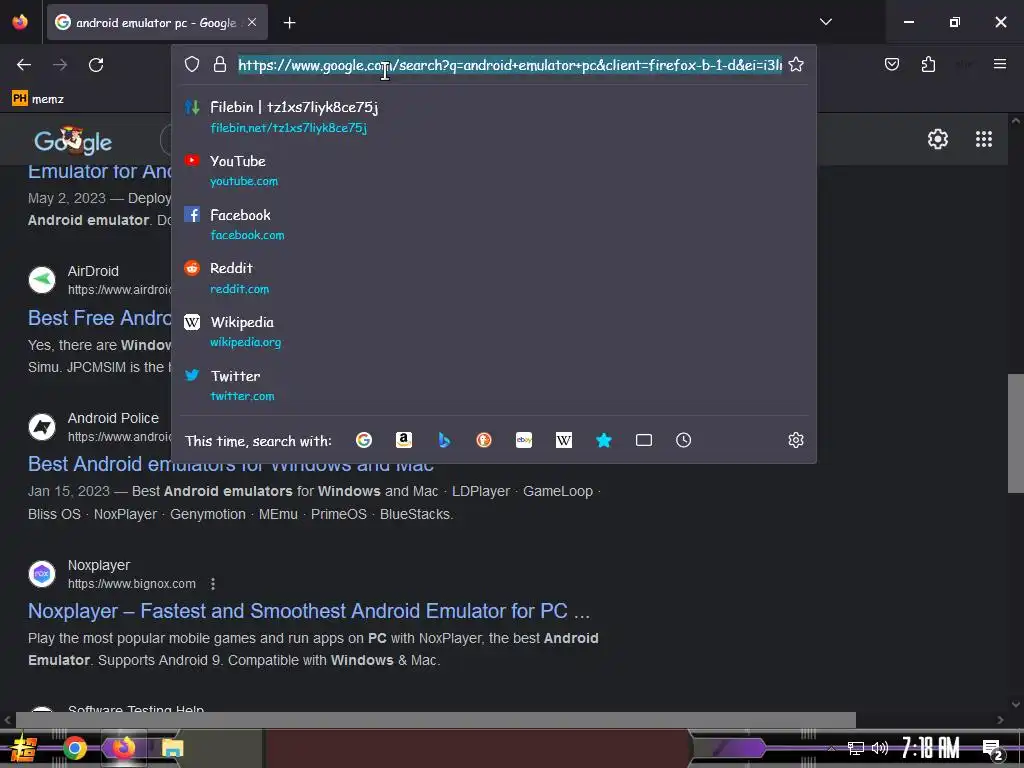
Task: Select Twitter suggestion in URL dropdown
Action: coord(494,385)
